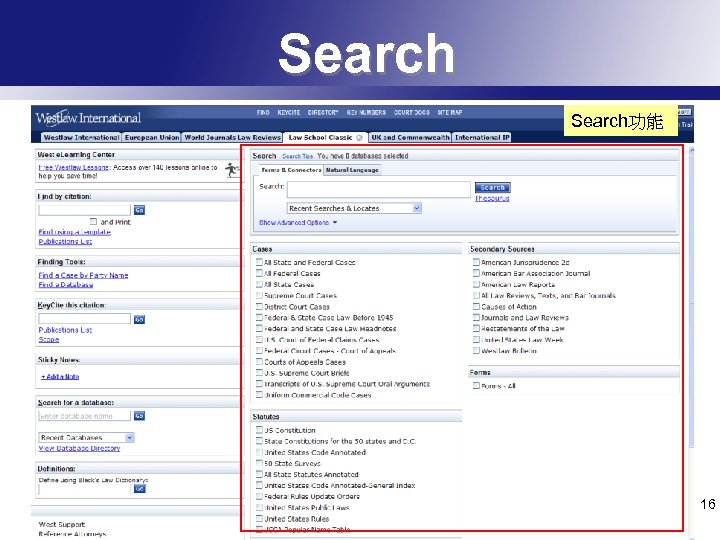Open Publications List under Find by citation
Viewport: 720px width, 540px height.
pyautogui.click(x=65, y=242)
